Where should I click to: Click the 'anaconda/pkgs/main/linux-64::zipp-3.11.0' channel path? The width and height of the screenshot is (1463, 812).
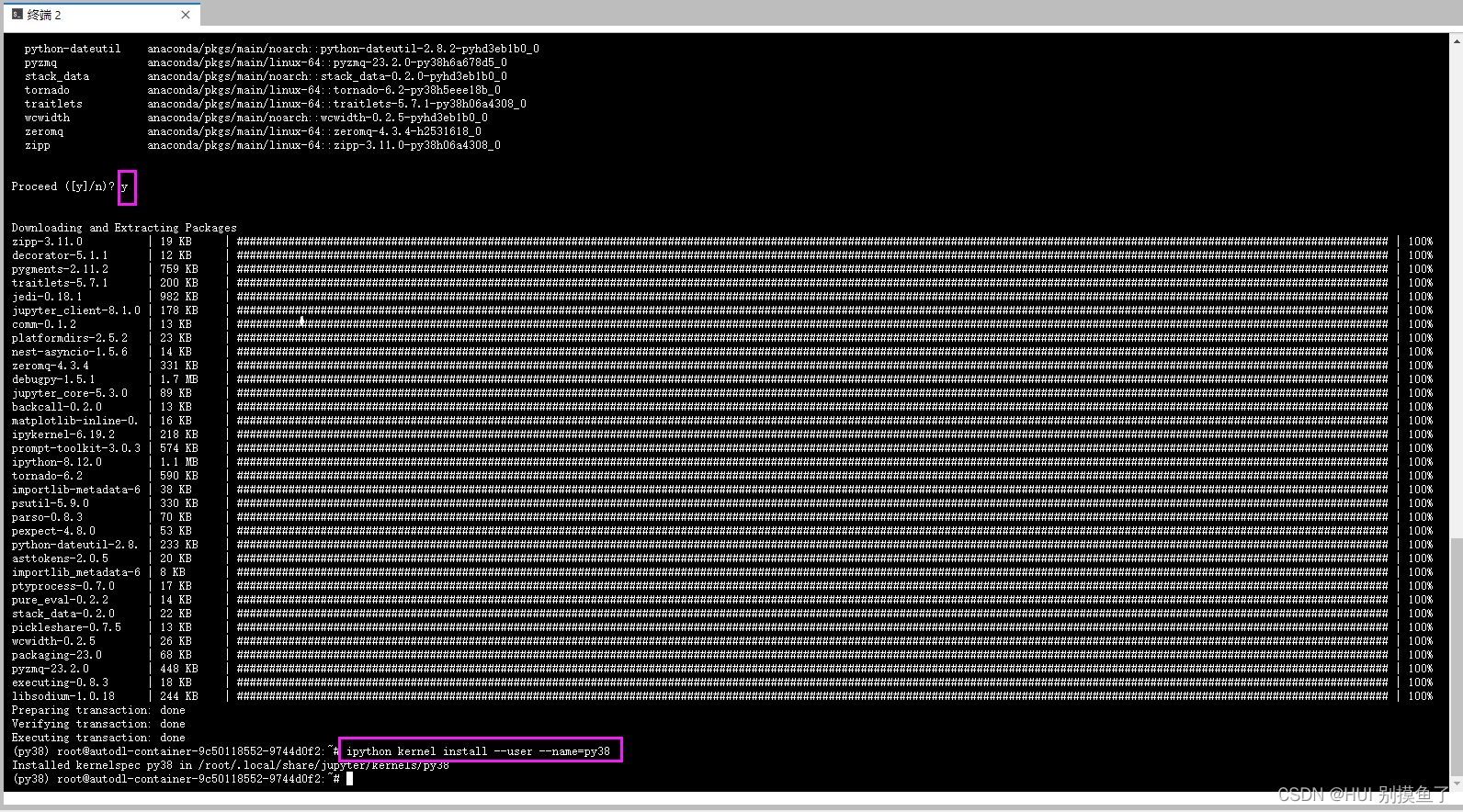point(323,145)
